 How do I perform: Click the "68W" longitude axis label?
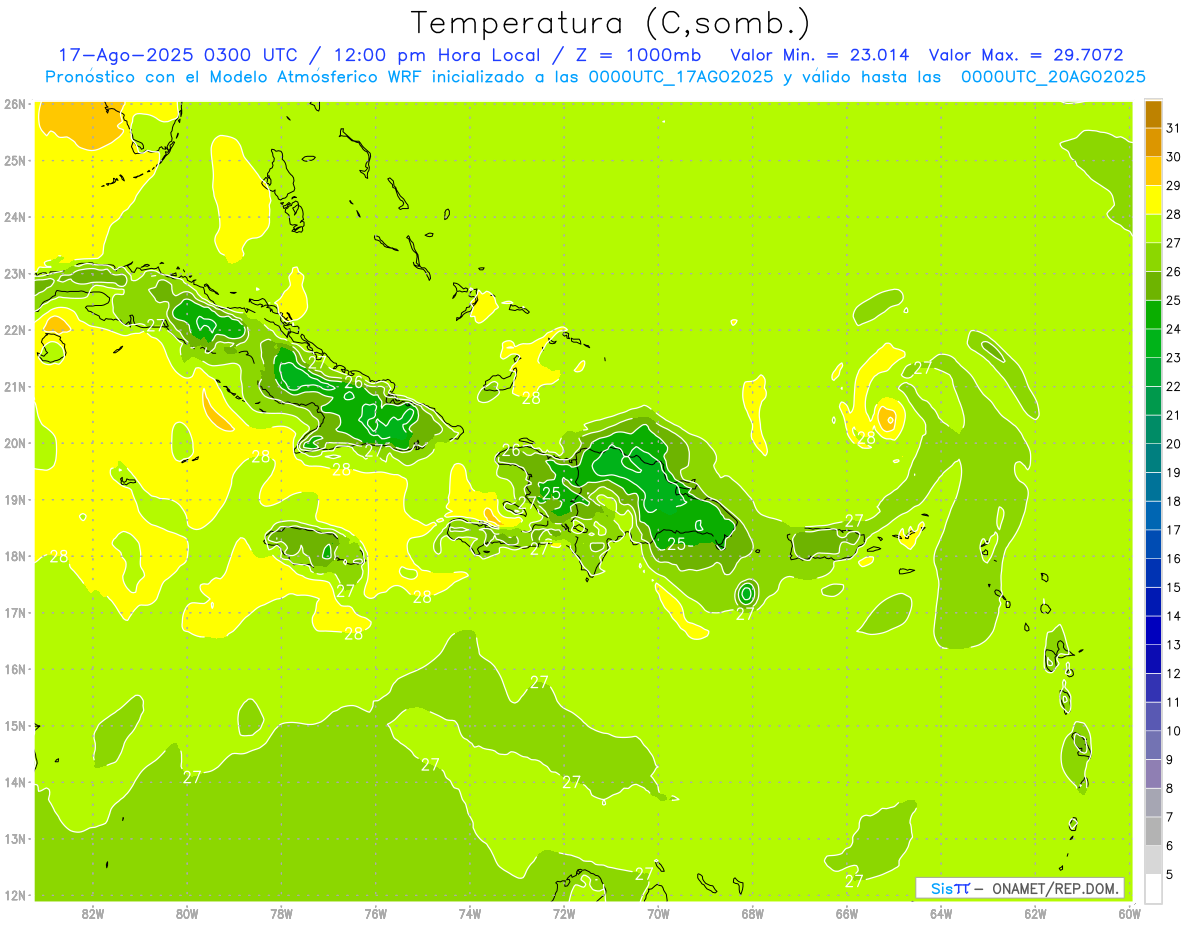[x=752, y=912]
